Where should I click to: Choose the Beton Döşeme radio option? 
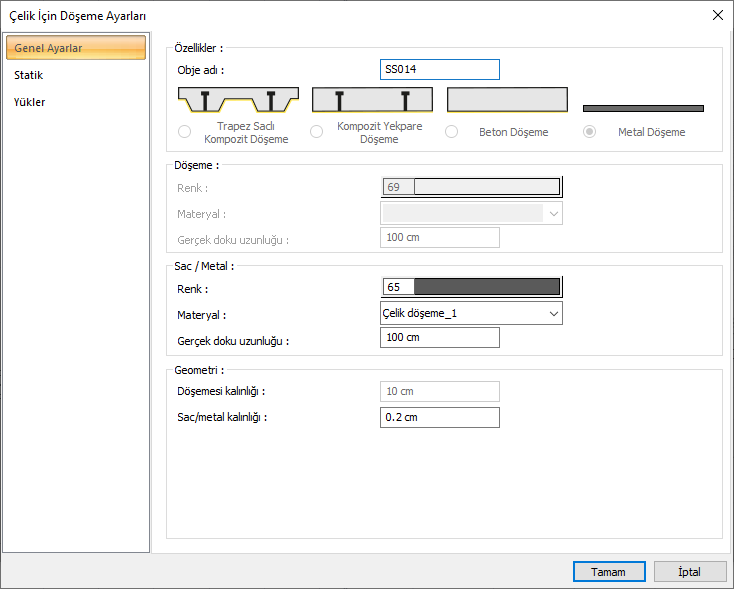pyautogui.click(x=452, y=132)
